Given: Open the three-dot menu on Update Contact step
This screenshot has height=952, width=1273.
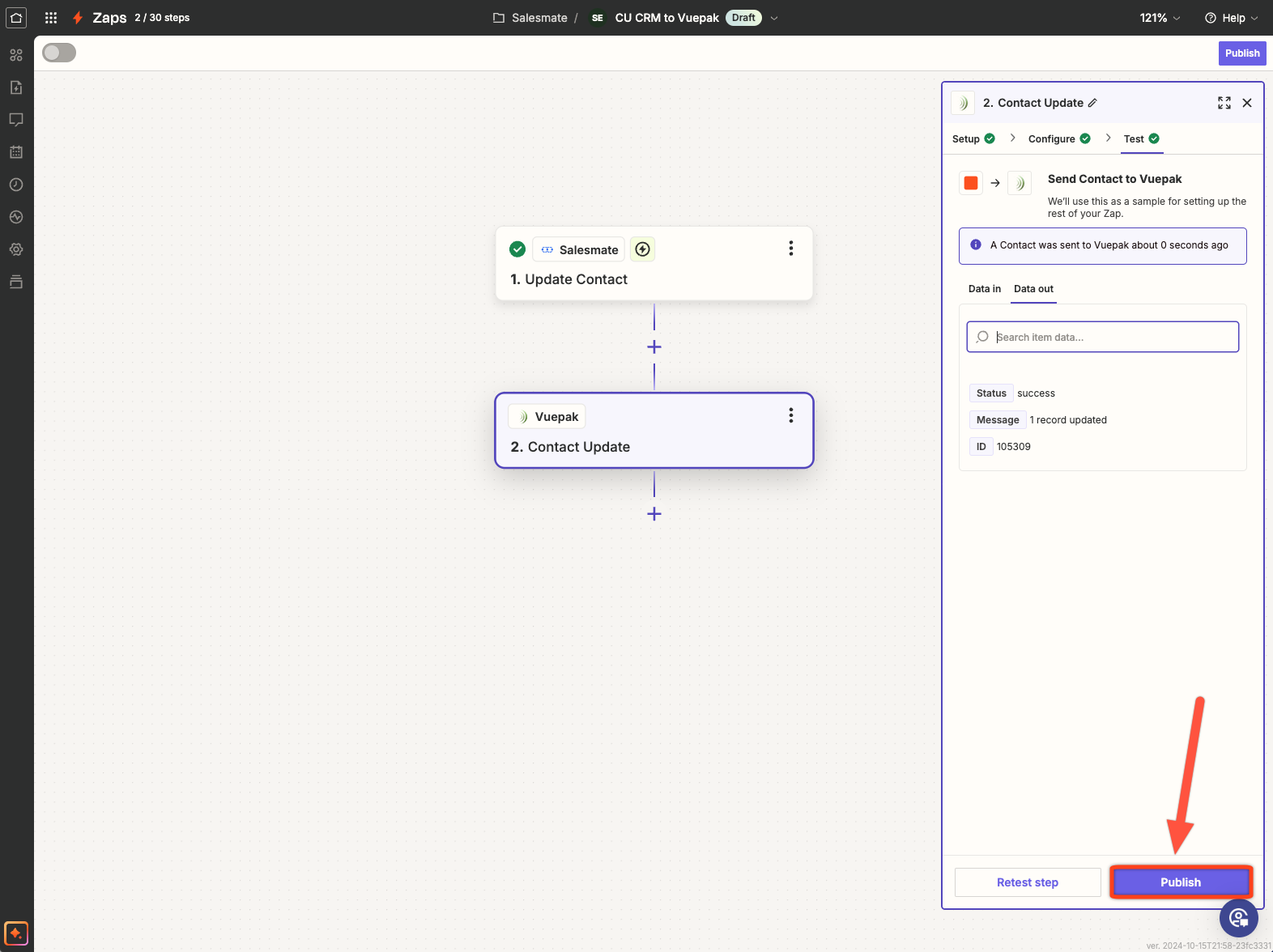Looking at the screenshot, I should [x=791, y=249].
